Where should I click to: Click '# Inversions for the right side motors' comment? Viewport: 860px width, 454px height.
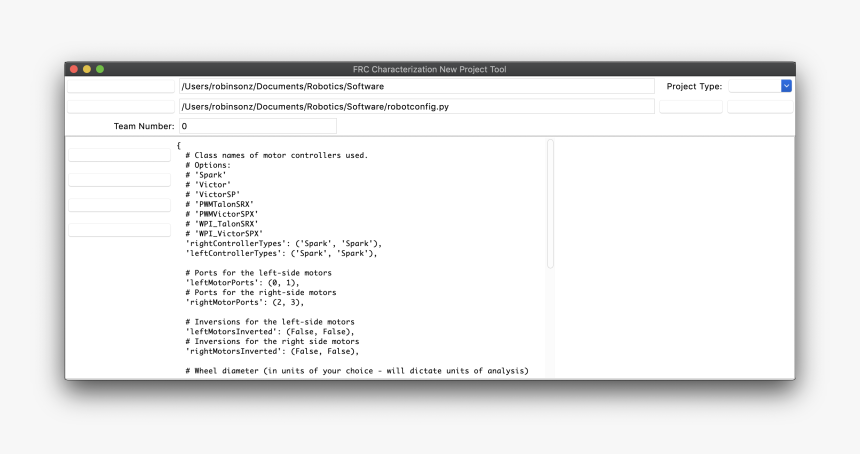(x=272, y=342)
